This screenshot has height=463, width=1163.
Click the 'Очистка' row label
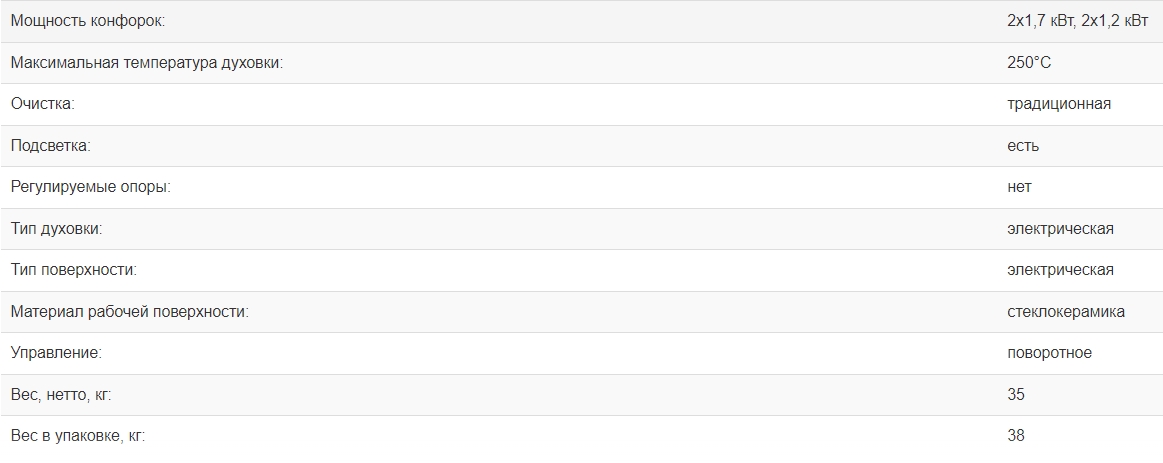[43, 104]
